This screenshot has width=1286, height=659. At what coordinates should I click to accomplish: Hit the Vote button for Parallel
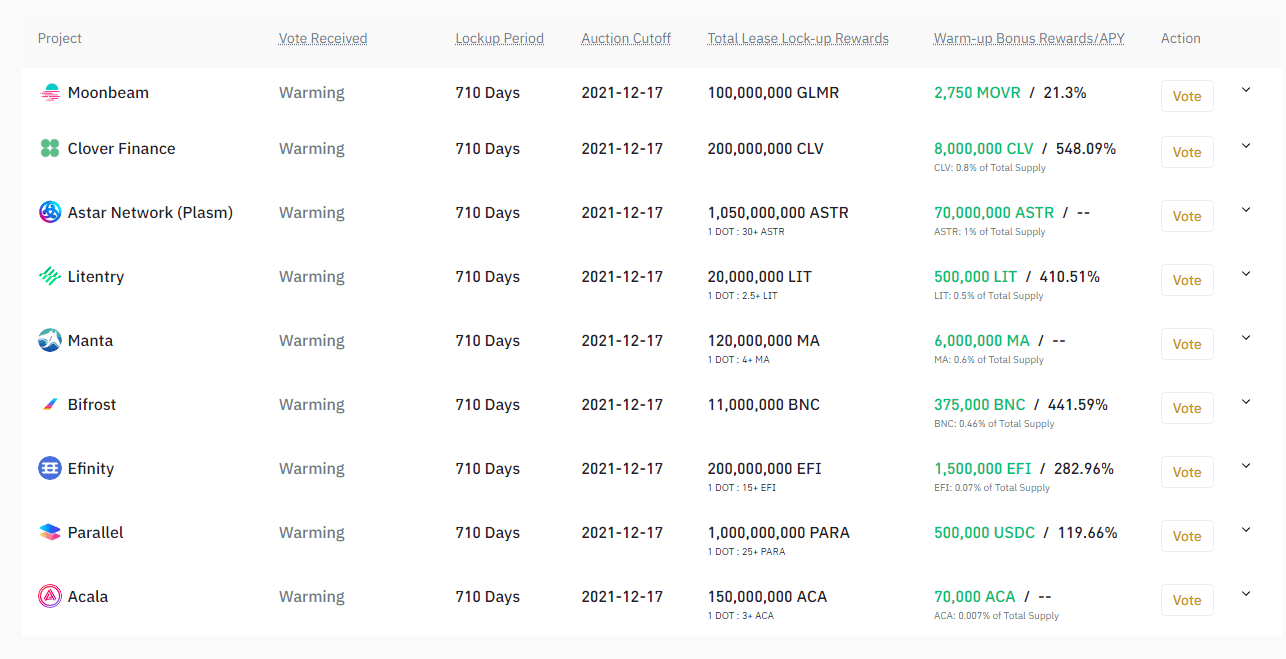1187,536
